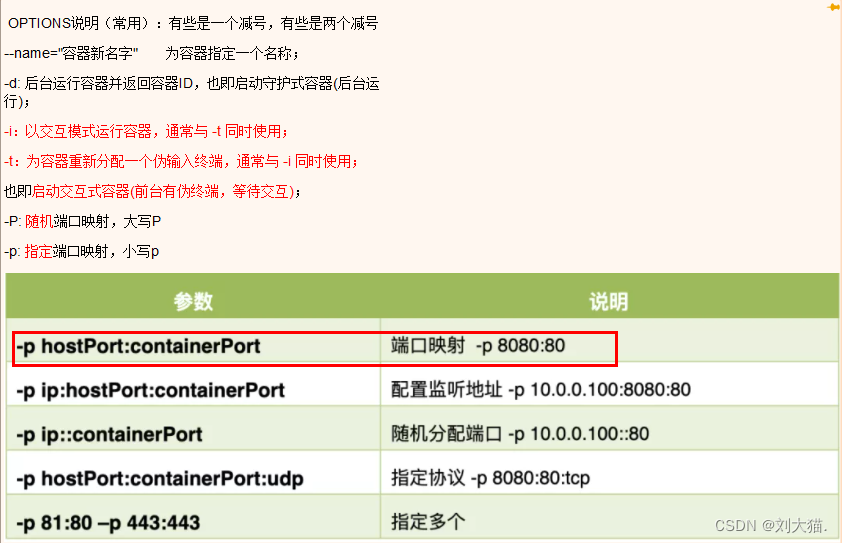Click the -P: 随机端口映射 line
842x543 pixels.
[x=83, y=220]
